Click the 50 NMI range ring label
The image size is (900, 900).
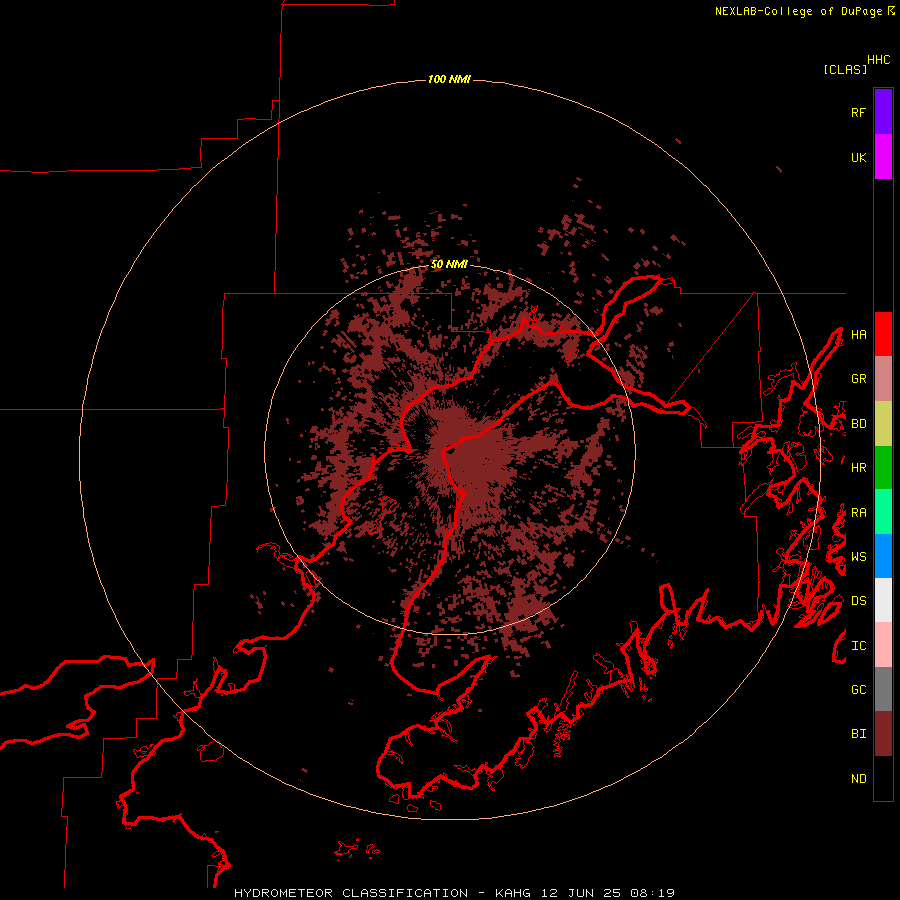coord(449,264)
